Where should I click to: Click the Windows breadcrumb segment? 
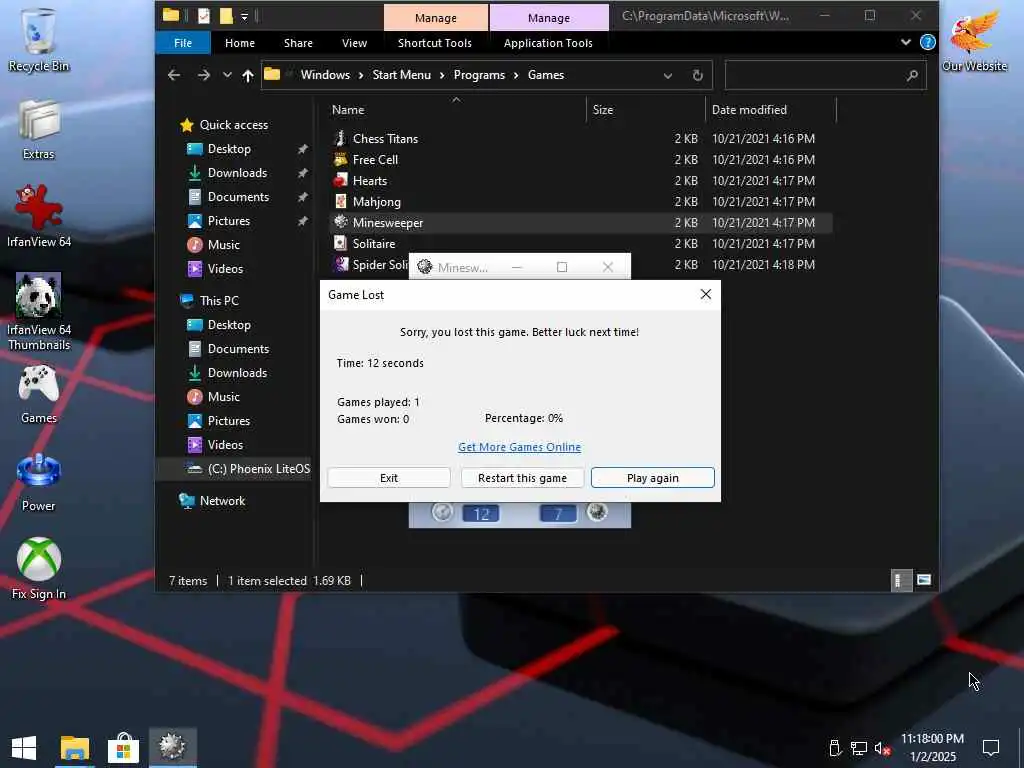point(325,75)
